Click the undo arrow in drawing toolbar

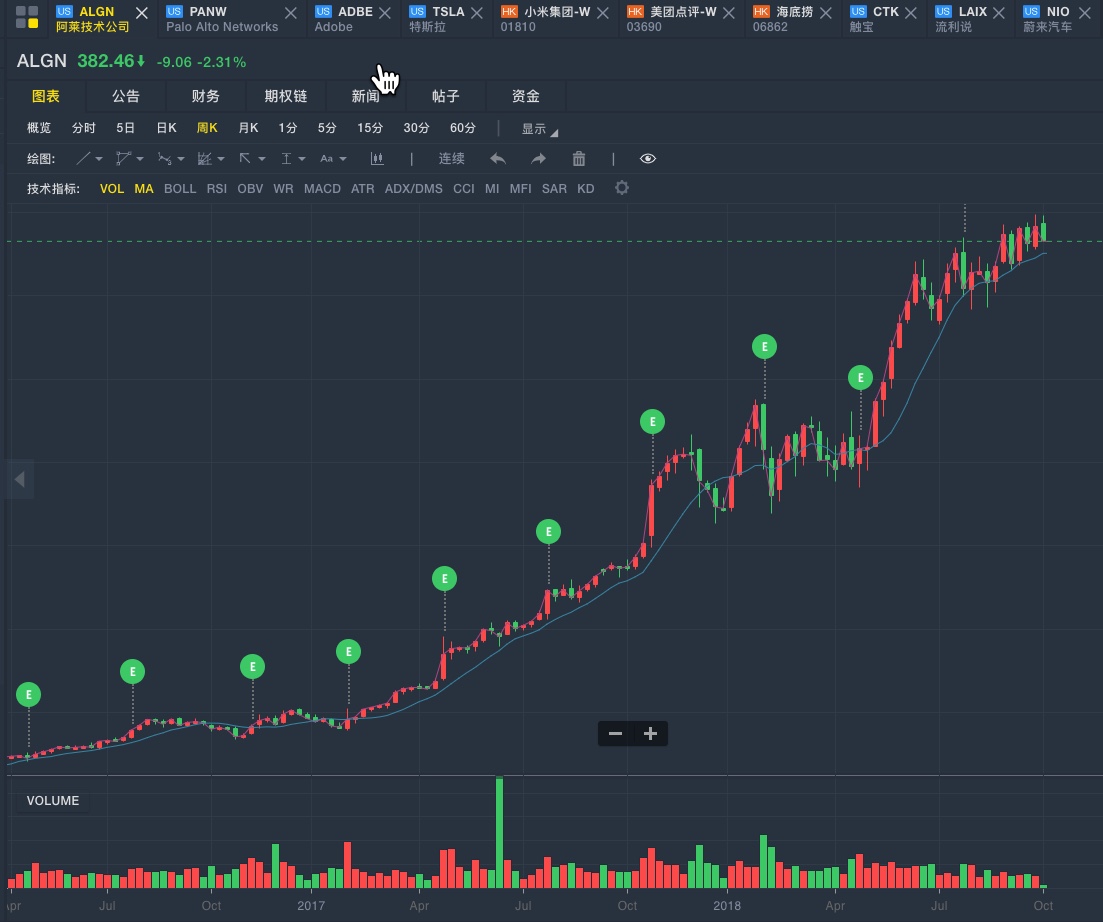(498, 159)
